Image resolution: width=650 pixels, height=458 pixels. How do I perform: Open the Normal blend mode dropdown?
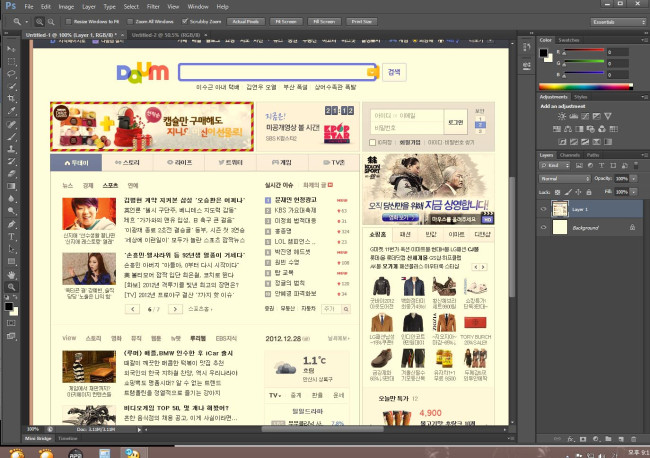[x=567, y=178]
